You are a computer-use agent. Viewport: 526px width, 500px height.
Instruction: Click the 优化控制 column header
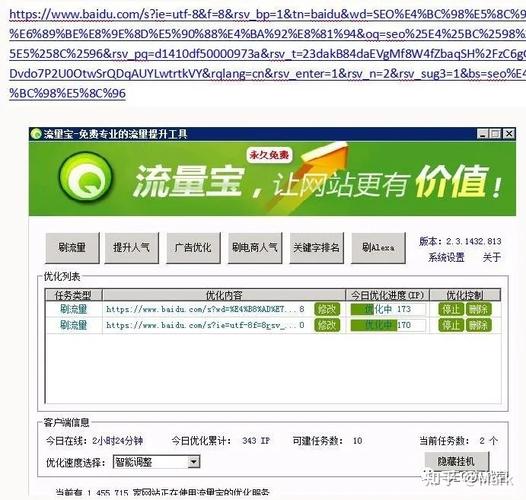coord(465,295)
